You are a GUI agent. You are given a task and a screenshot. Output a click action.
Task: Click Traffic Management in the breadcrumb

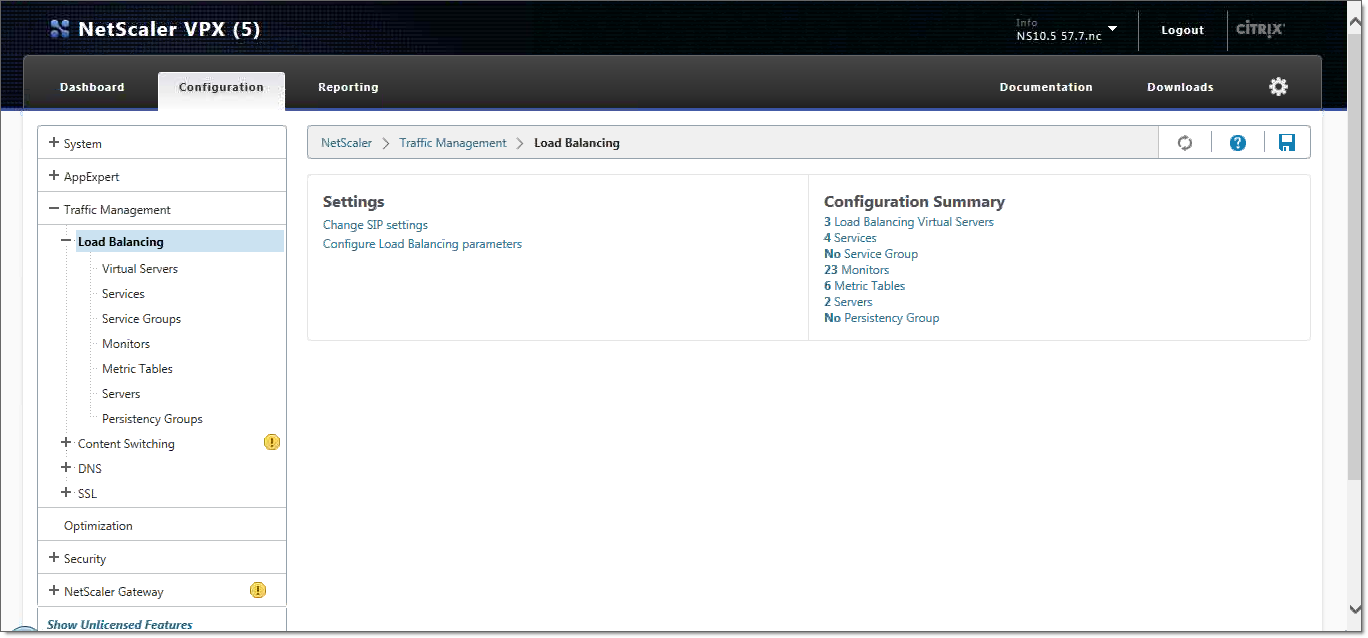pos(453,143)
